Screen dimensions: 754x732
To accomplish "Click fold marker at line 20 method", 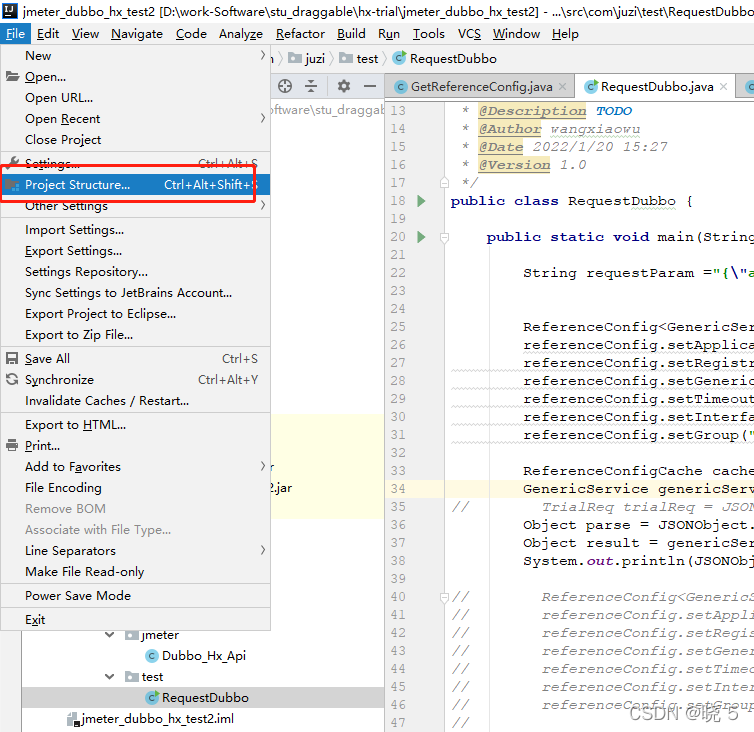I will point(444,237).
